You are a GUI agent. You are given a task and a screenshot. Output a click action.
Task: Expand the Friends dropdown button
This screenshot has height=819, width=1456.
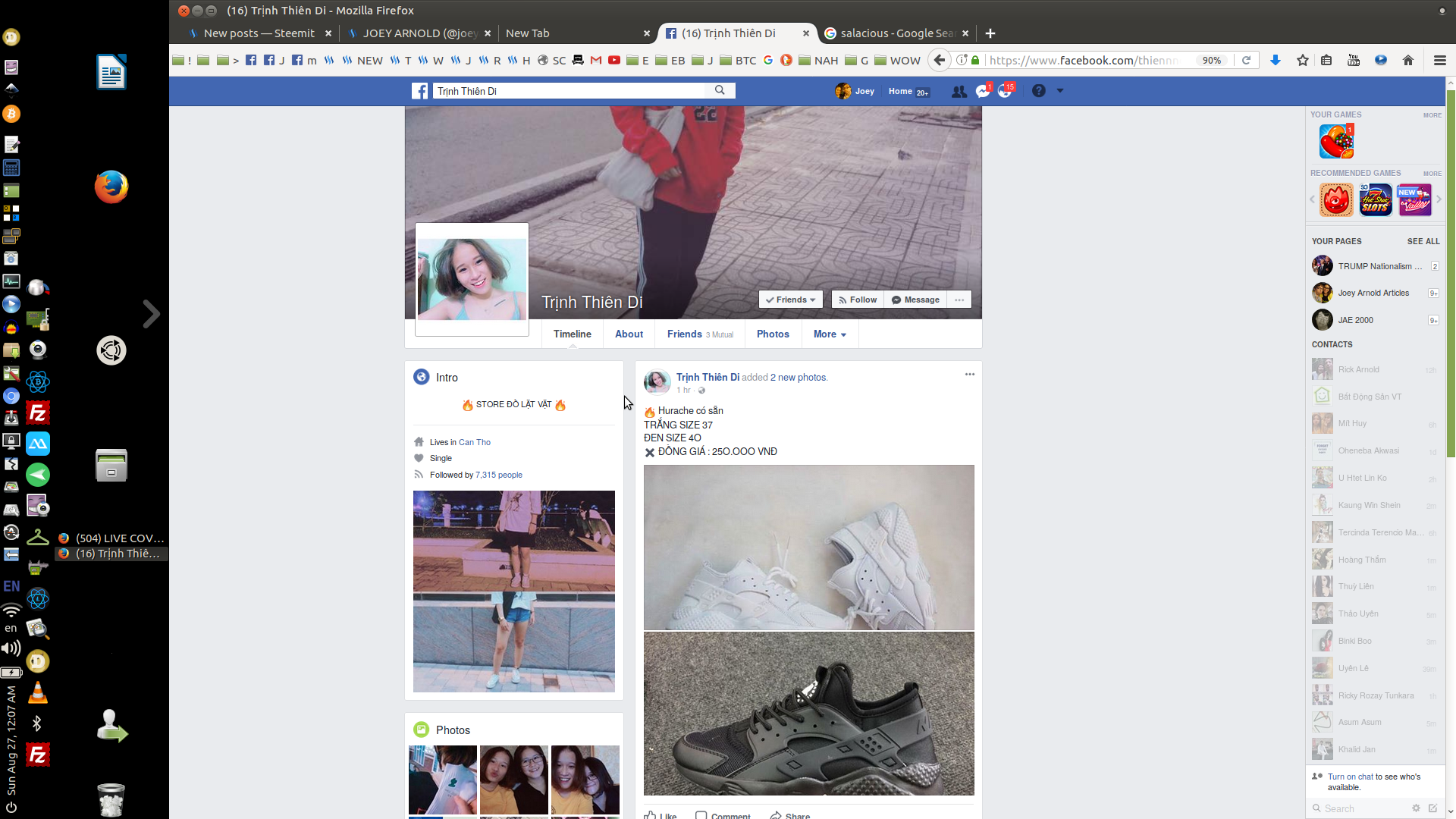[790, 300]
